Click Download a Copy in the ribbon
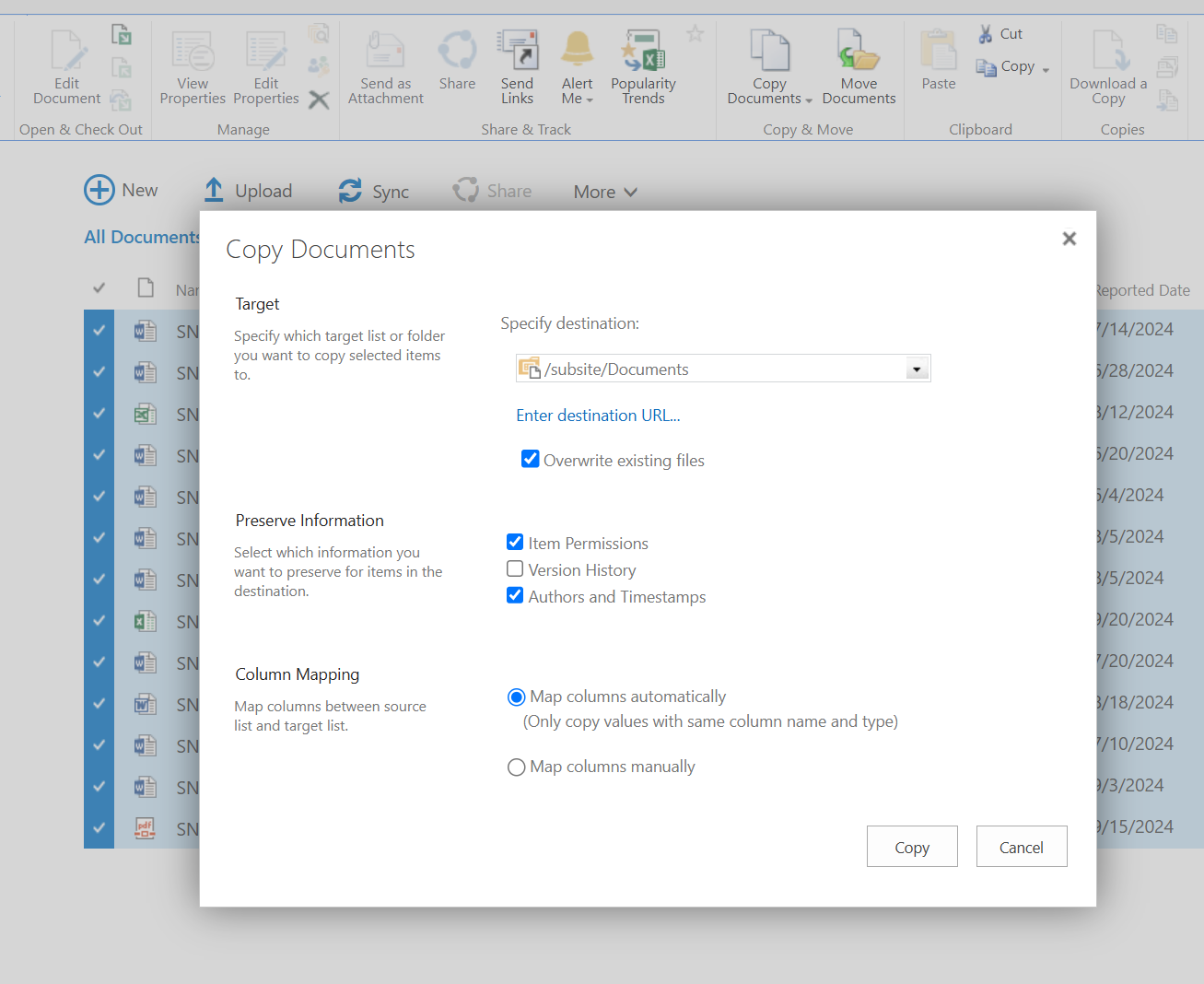1204x984 pixels. (1108, 67)
